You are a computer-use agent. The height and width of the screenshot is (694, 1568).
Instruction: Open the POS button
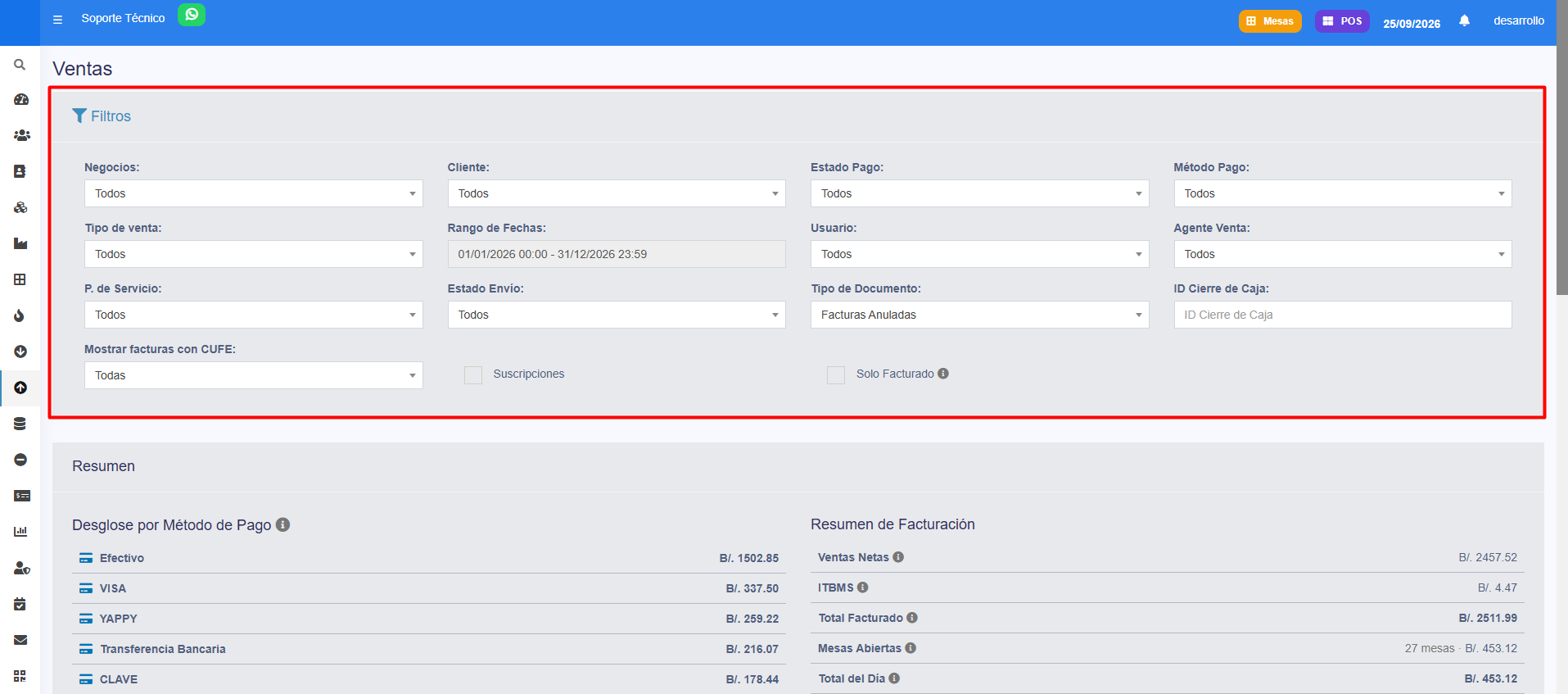point(1342,21)
